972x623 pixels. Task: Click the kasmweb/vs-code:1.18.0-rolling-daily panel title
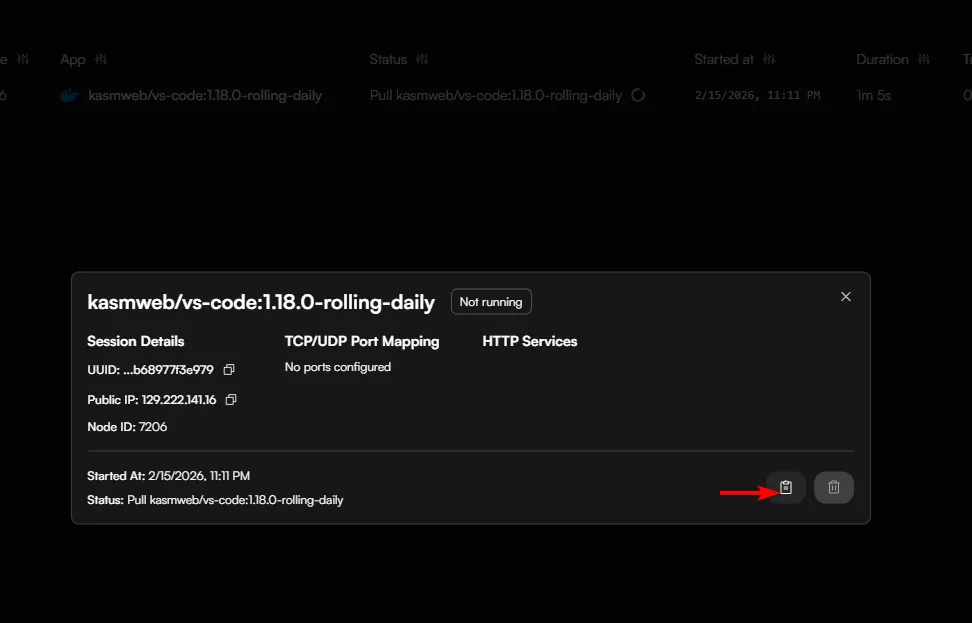[x=261, y=303]
